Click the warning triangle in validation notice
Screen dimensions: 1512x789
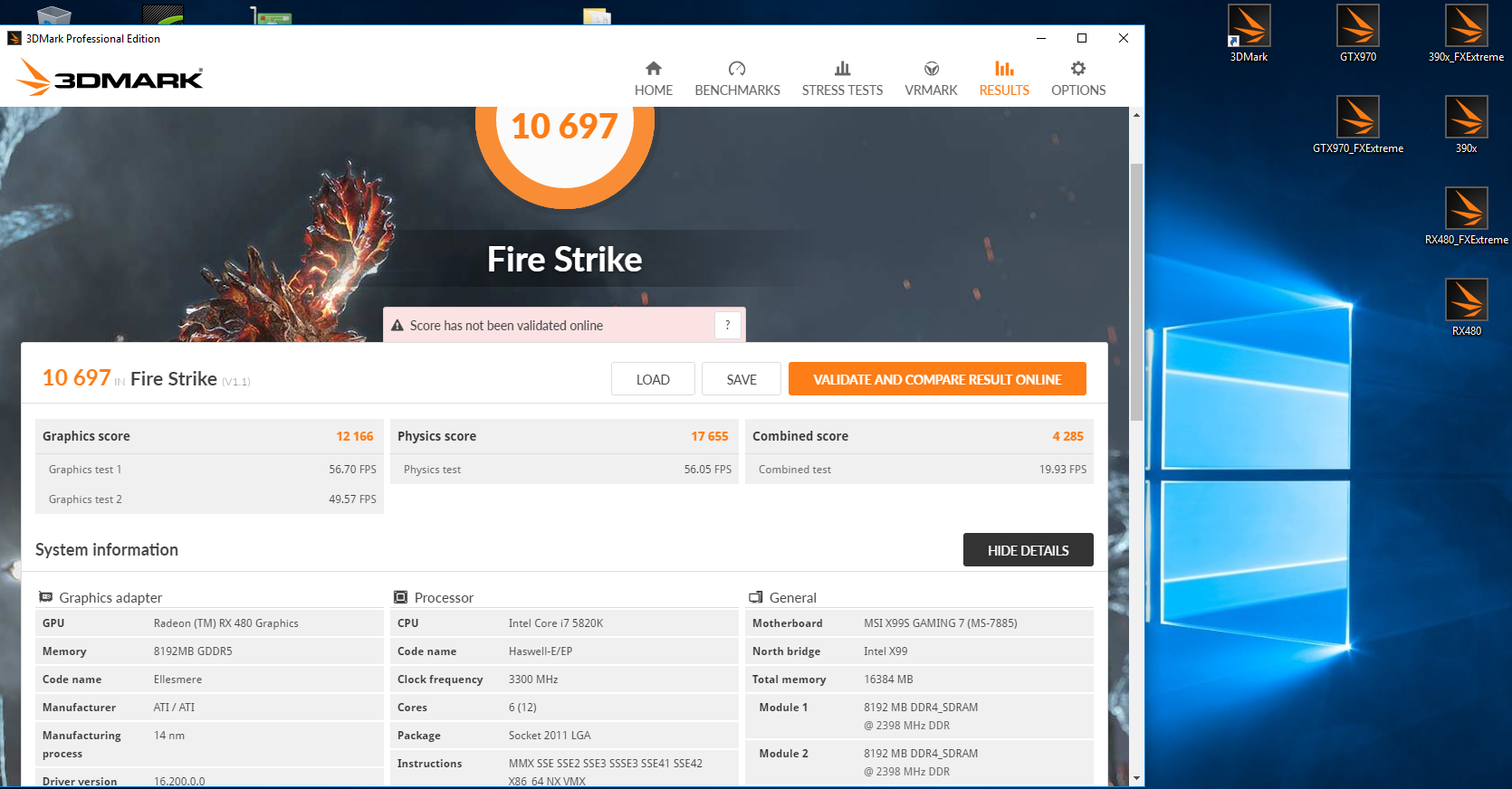click(x=397, y=326)
